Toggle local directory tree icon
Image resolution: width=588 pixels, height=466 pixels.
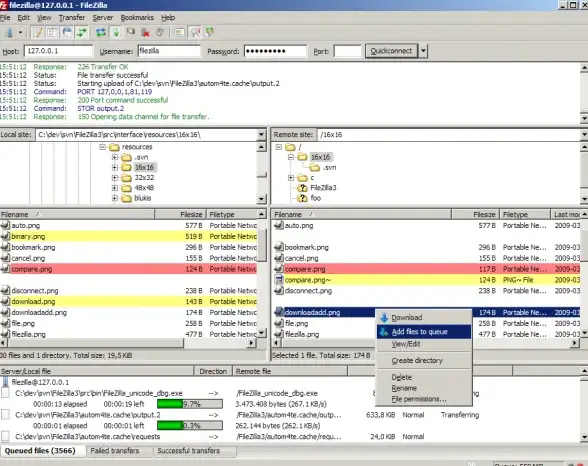click(x=52, y=33)
